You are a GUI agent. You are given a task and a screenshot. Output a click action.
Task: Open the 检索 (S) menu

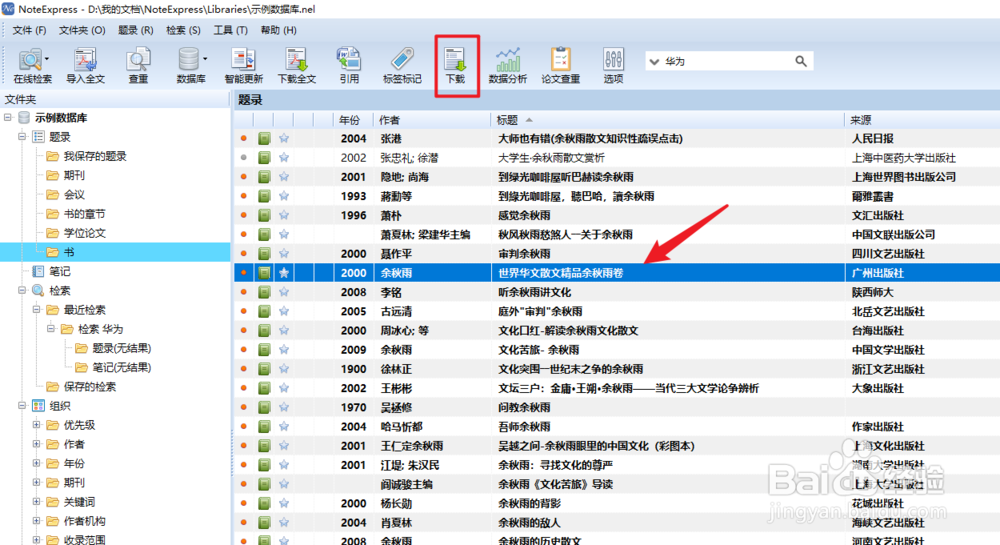click(x=183, y=30)
